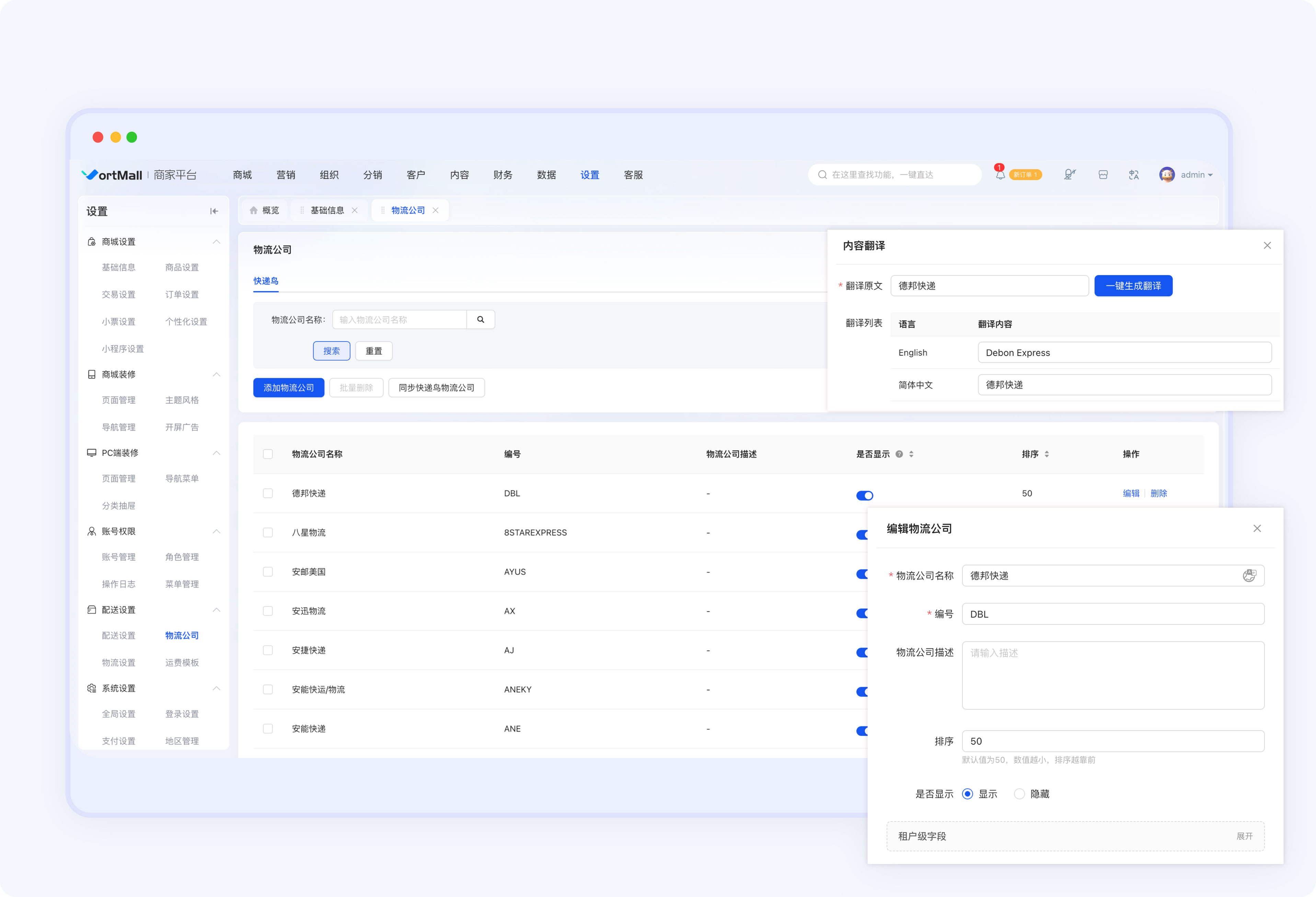The width and height of the screenshot is (1316, 897).
Task: Check the 德邦快递 row checkbox
Action: click(268, 493)
